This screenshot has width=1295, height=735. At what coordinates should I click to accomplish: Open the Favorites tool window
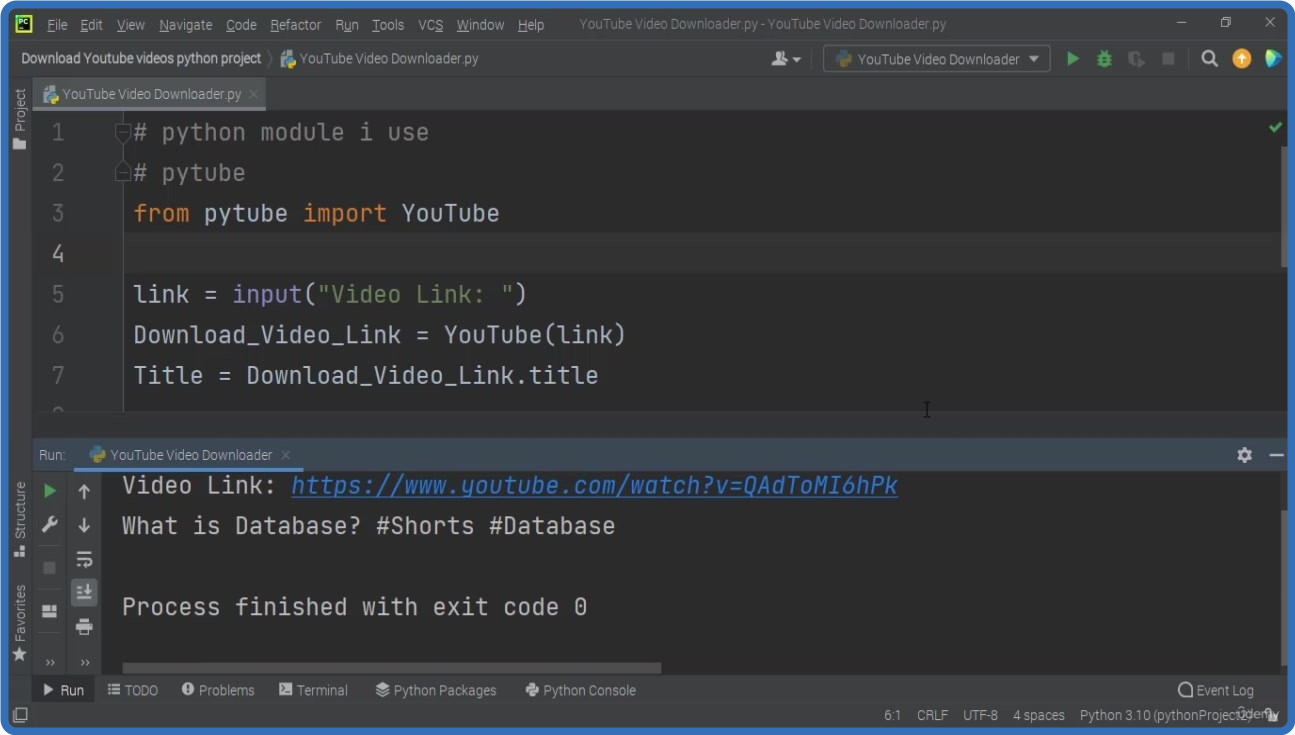[x=19, y=623]
